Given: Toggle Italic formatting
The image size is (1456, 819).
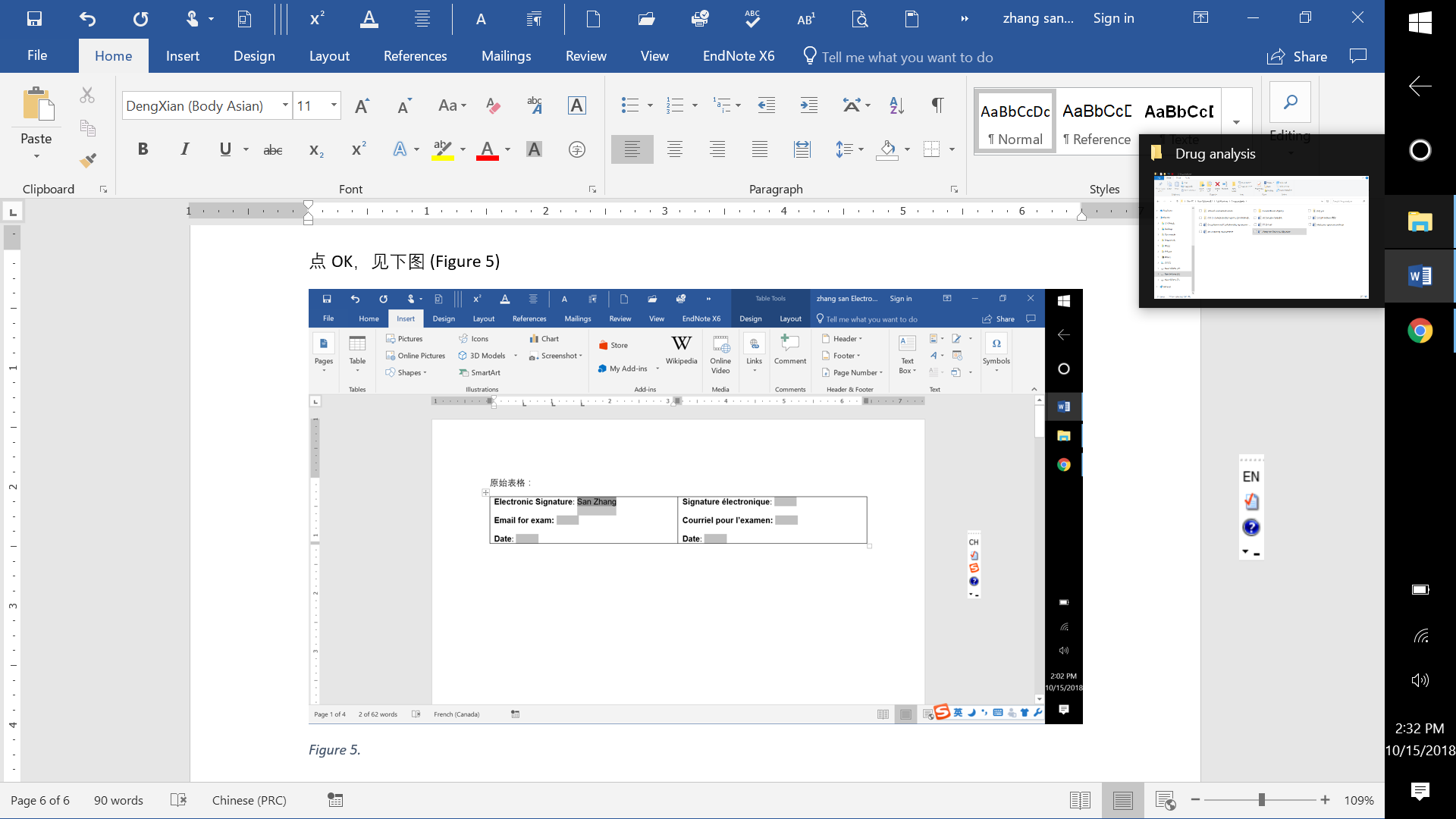Looking at the screenshot, I should tap(184, 149).
